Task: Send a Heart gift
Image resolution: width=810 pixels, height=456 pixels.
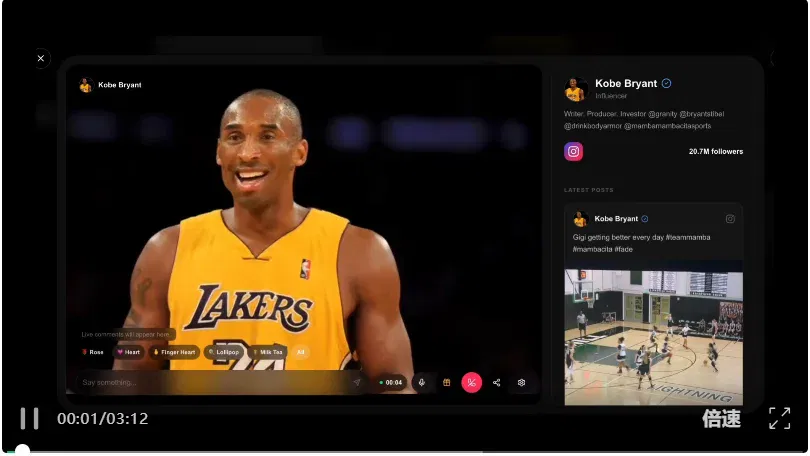Action: [129, 352]
